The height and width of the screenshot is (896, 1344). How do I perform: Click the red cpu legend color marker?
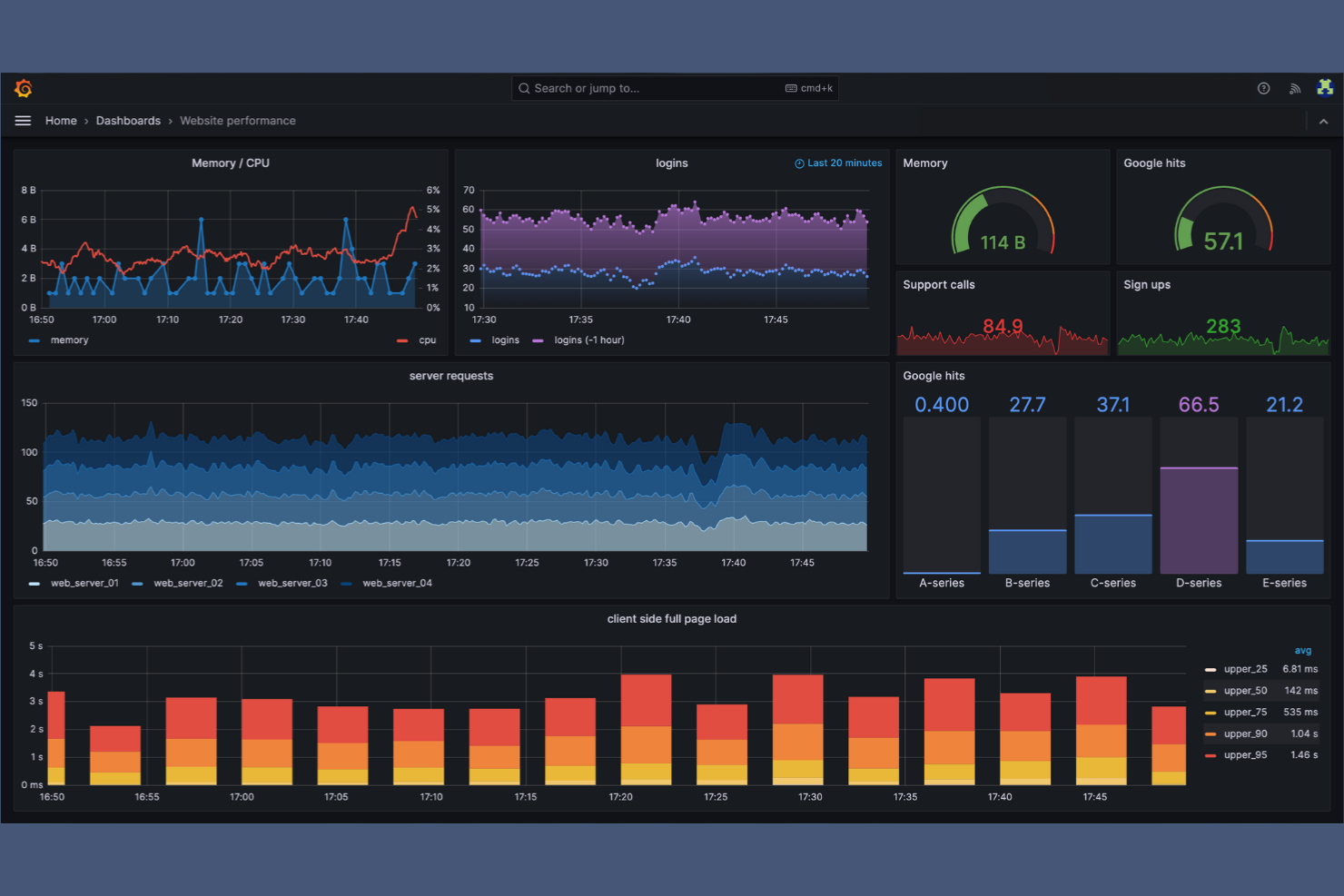(402, 340)
